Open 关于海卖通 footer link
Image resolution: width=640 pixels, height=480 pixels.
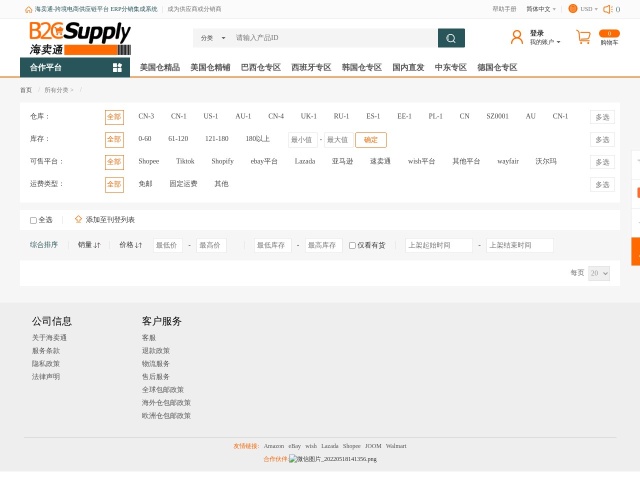pos(49,338)
